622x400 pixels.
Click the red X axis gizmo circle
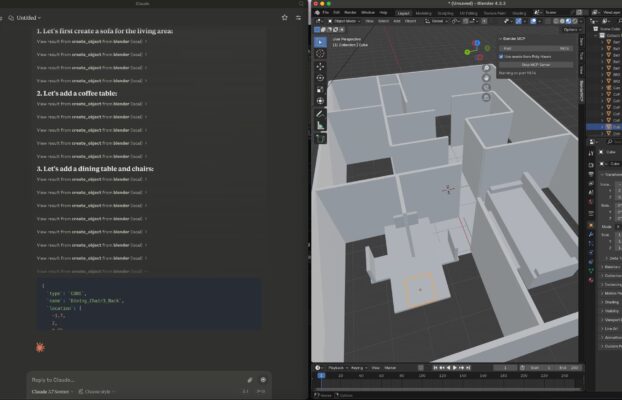[x=480, y=58]
